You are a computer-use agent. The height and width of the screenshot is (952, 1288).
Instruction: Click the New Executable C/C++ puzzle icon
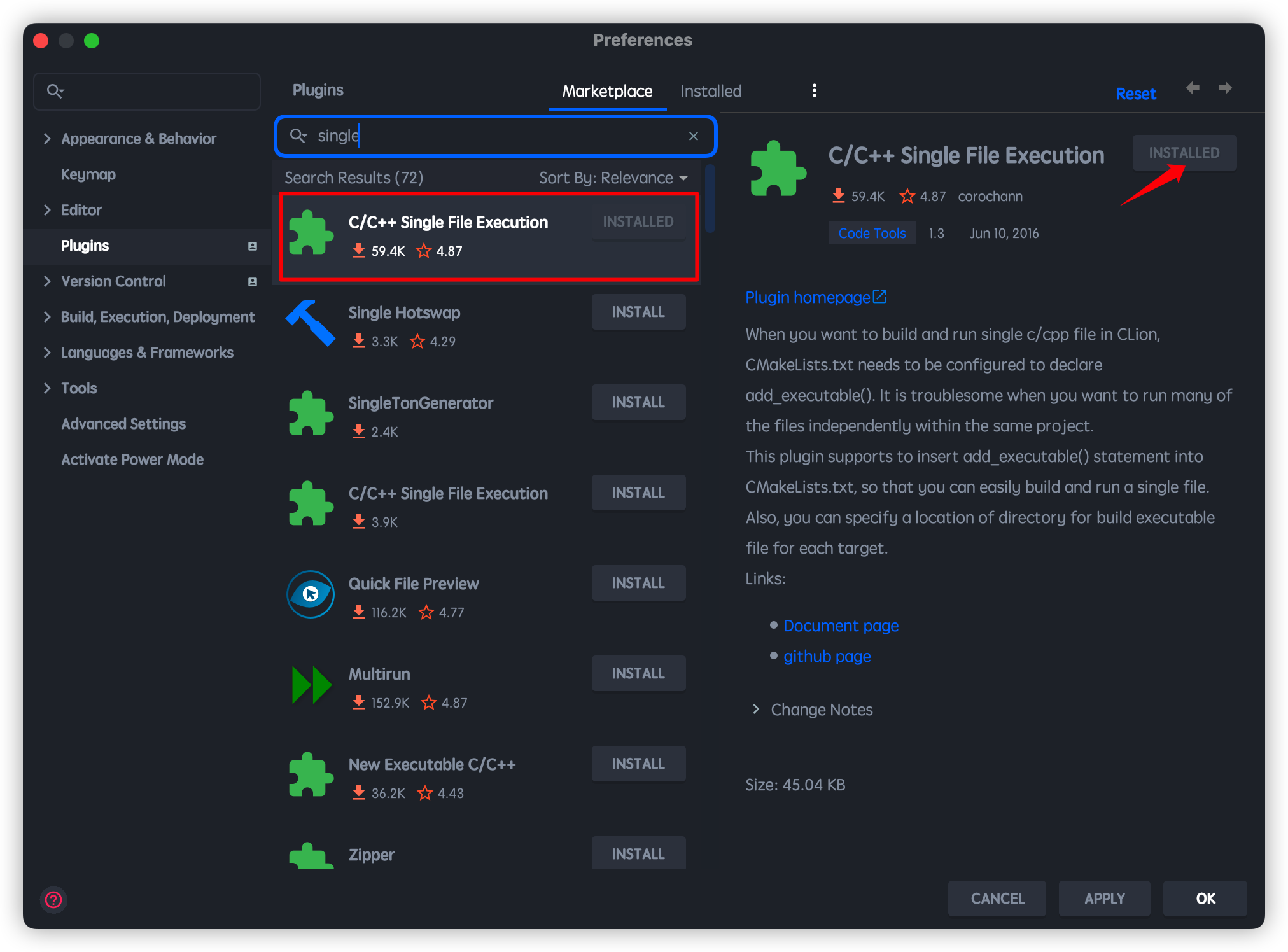pos(311,774)
